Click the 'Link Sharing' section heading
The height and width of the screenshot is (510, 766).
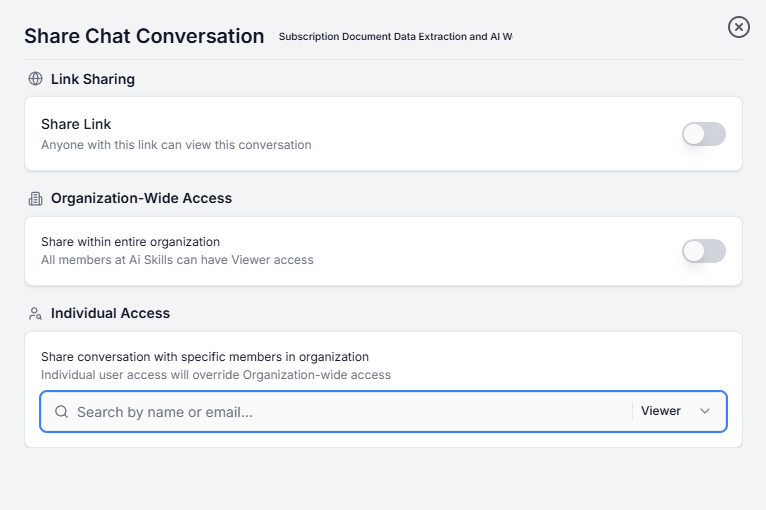[x=93, y=79]
